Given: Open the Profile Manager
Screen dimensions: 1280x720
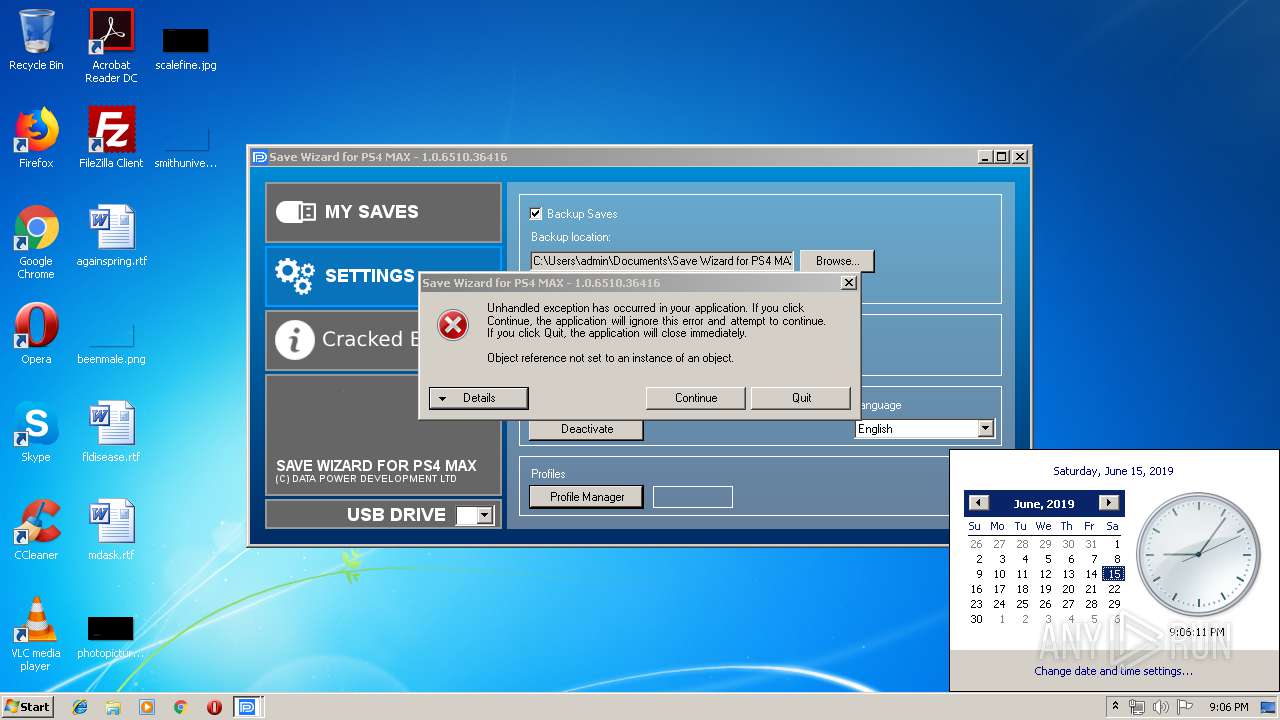Looking at the screenshot, I should point(586,497).
